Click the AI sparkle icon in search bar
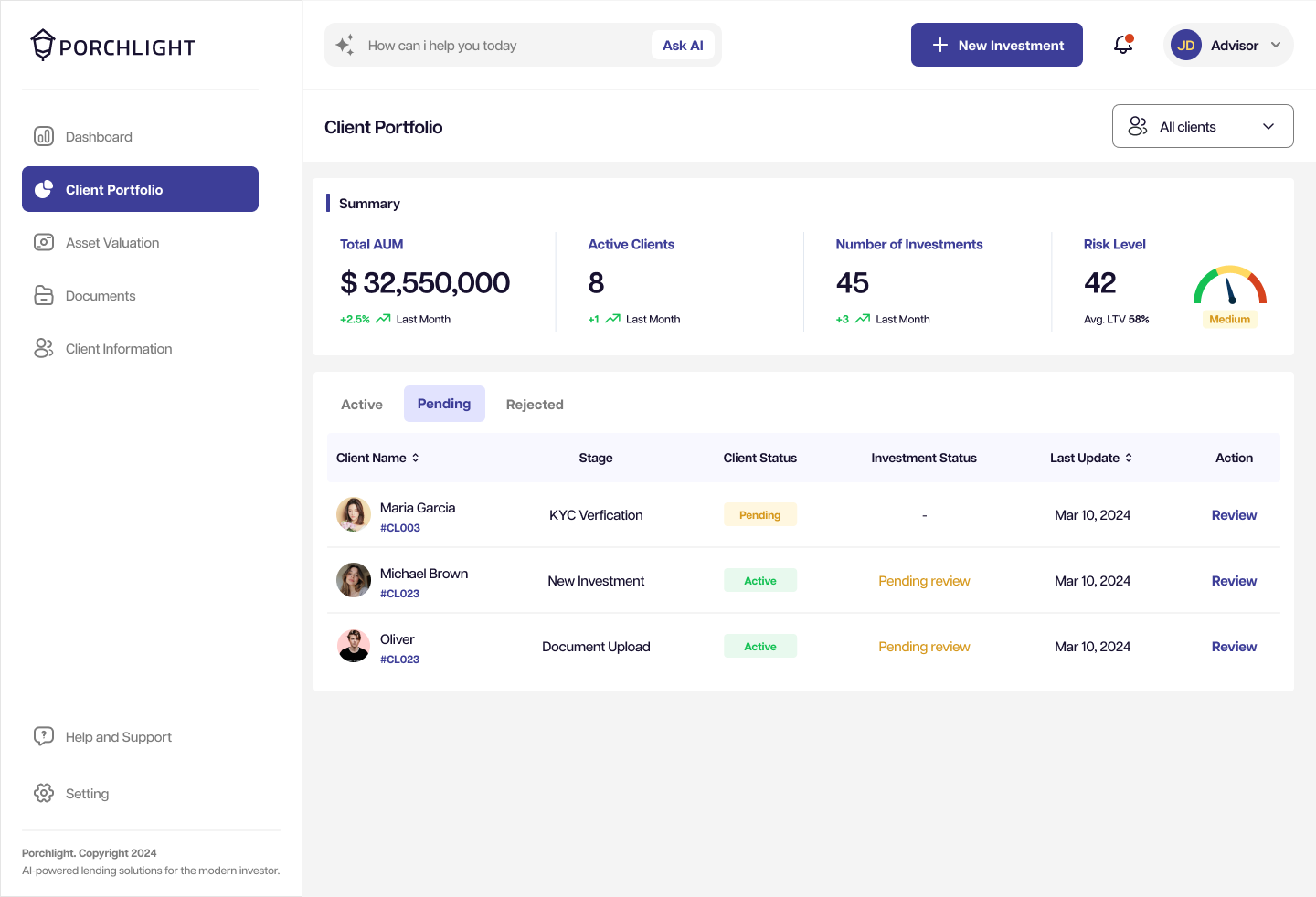Viewport: 1316px width, 897px height. (345, 45)
